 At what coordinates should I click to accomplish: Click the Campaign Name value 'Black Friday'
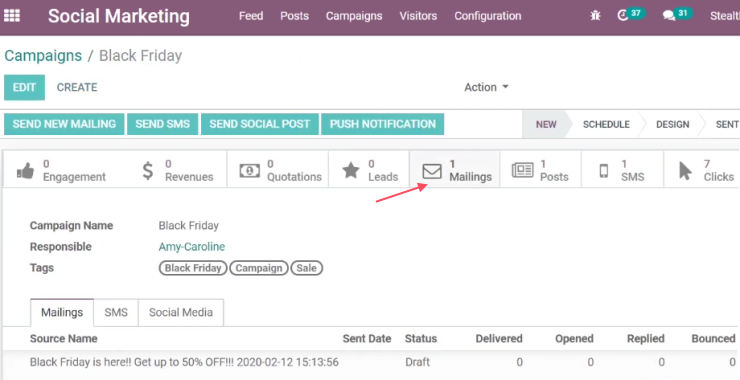click(188, 226)
